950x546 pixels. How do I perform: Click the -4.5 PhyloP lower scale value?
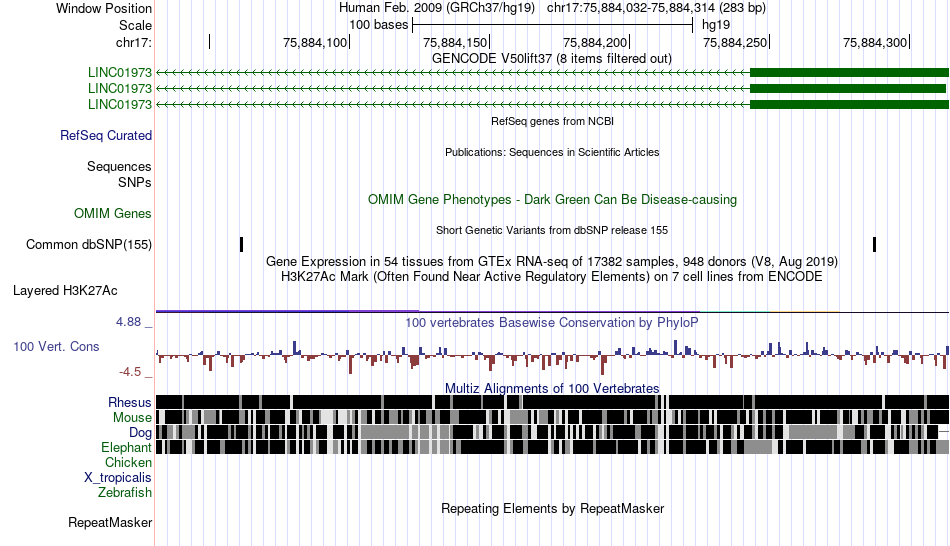pos(130,371)
